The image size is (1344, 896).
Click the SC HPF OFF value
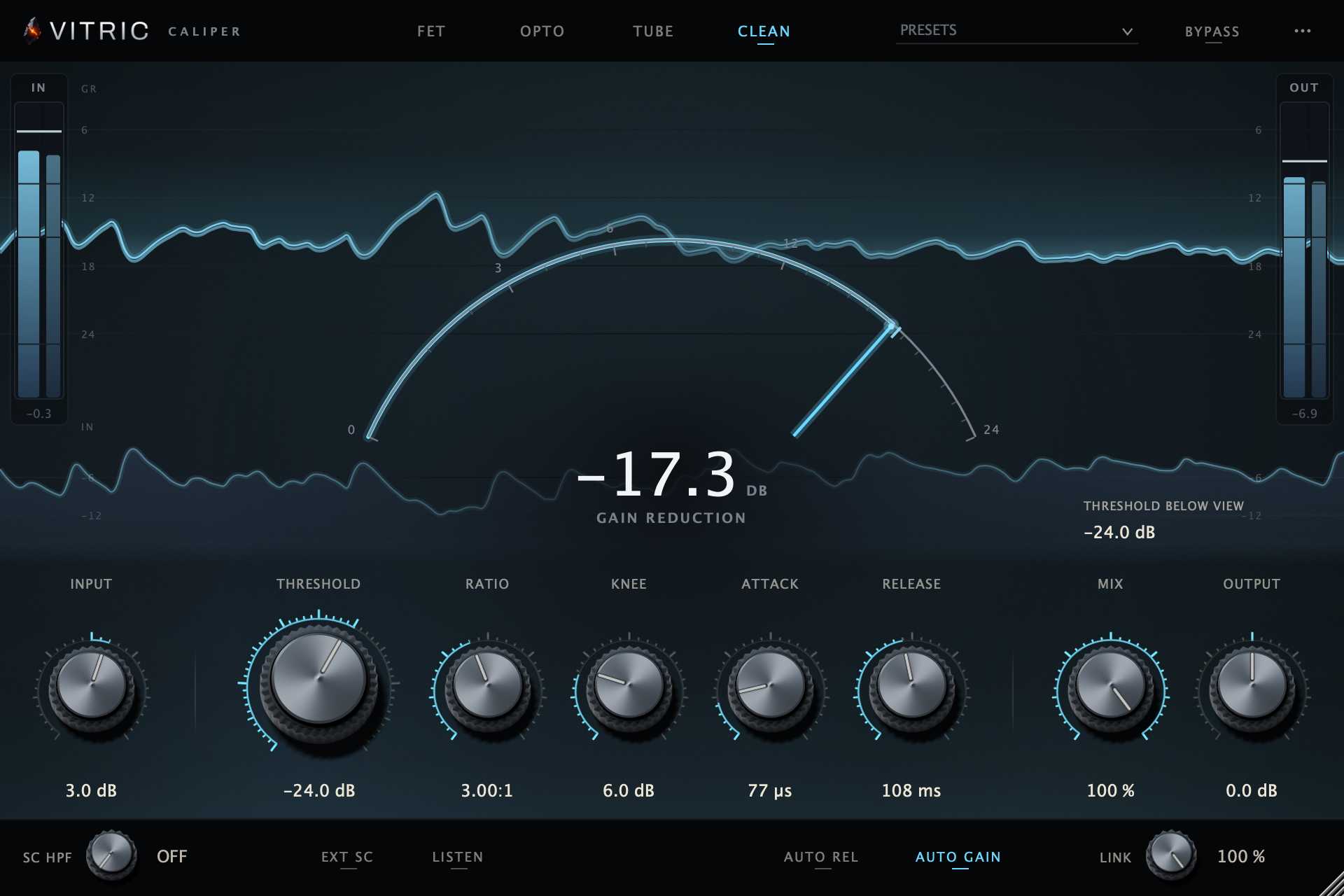click(171, 856)
